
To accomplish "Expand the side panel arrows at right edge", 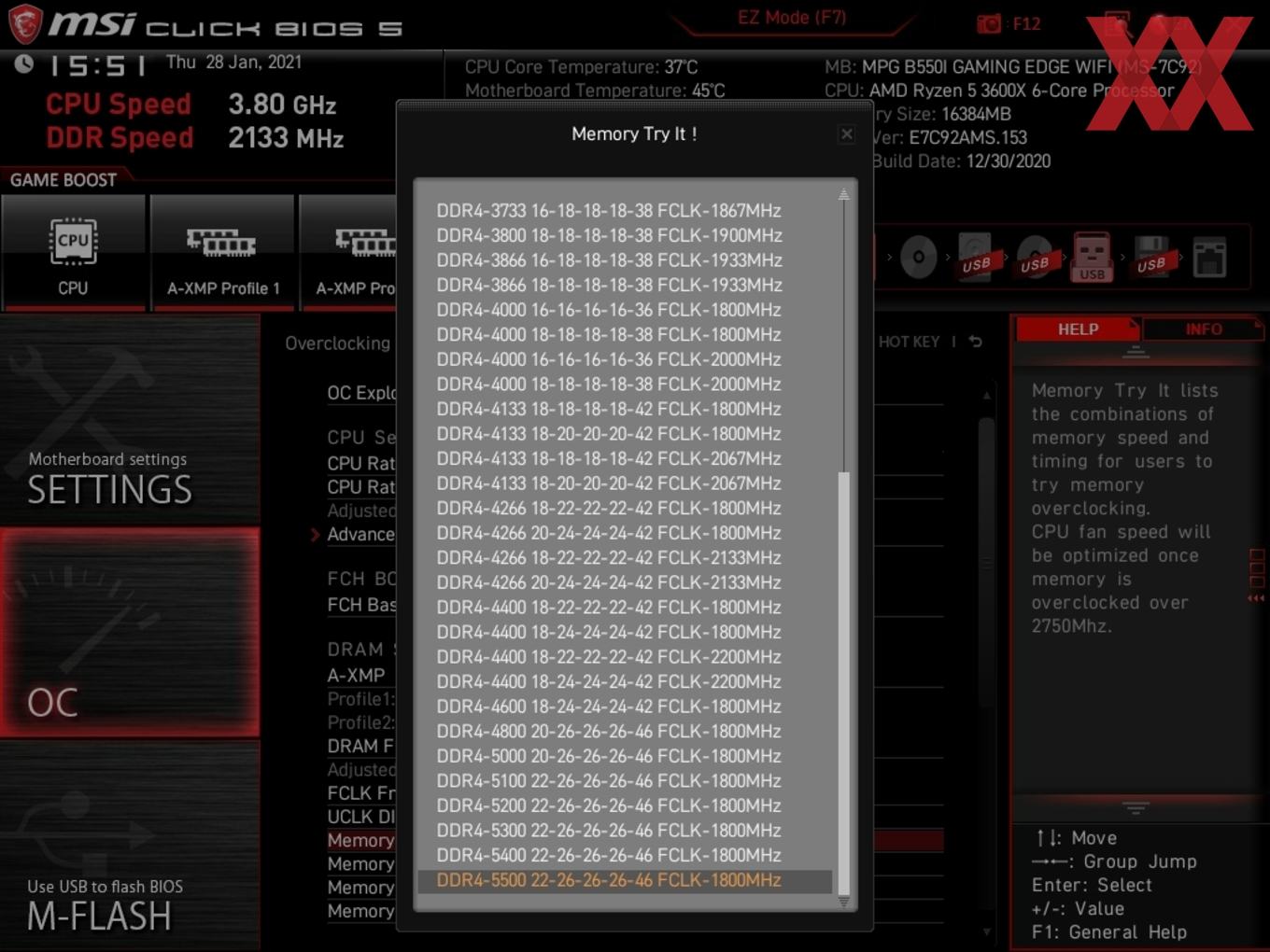I will click(x=1256, y=598).
